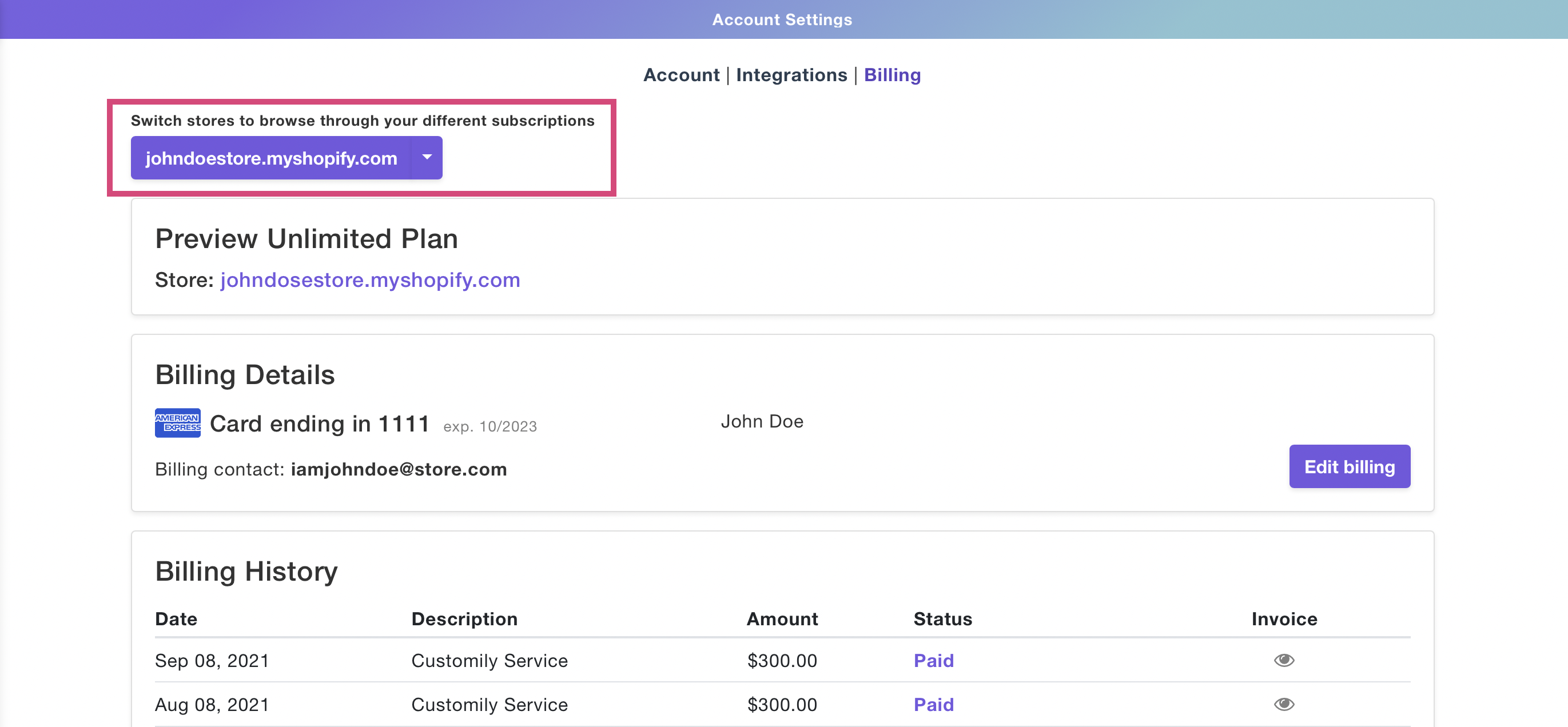Screen dimensions: 1568x727
Task: Click the Preview Unlimited Plan heading
Action: (306, 238)
